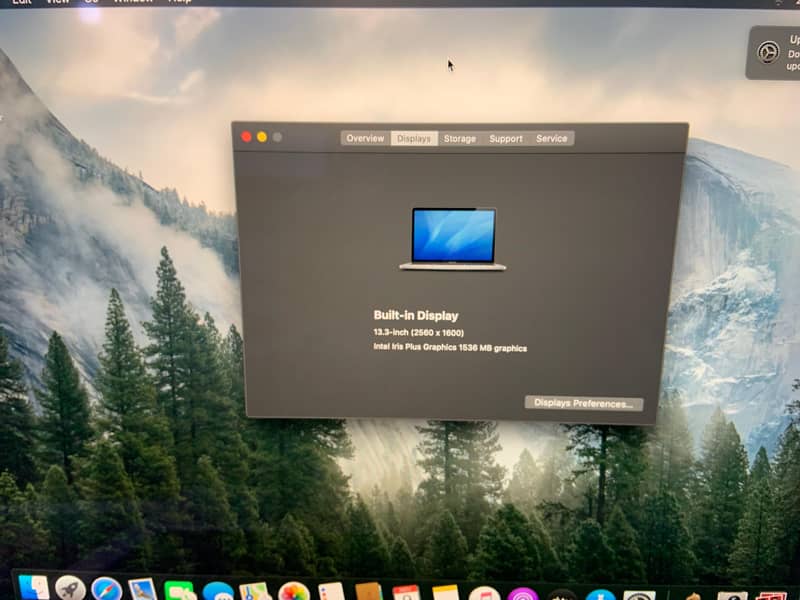
Task: Open the Service tab
Action: [553, 139]
